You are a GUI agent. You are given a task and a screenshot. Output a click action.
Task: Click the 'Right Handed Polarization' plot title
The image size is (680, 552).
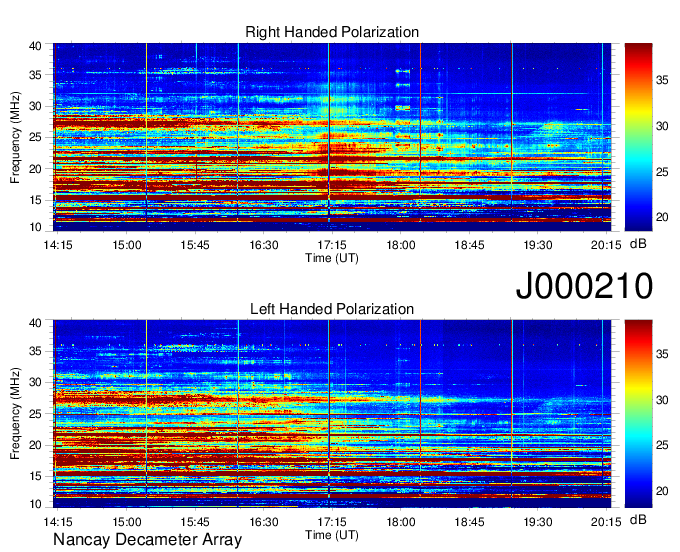pos(332,32)
